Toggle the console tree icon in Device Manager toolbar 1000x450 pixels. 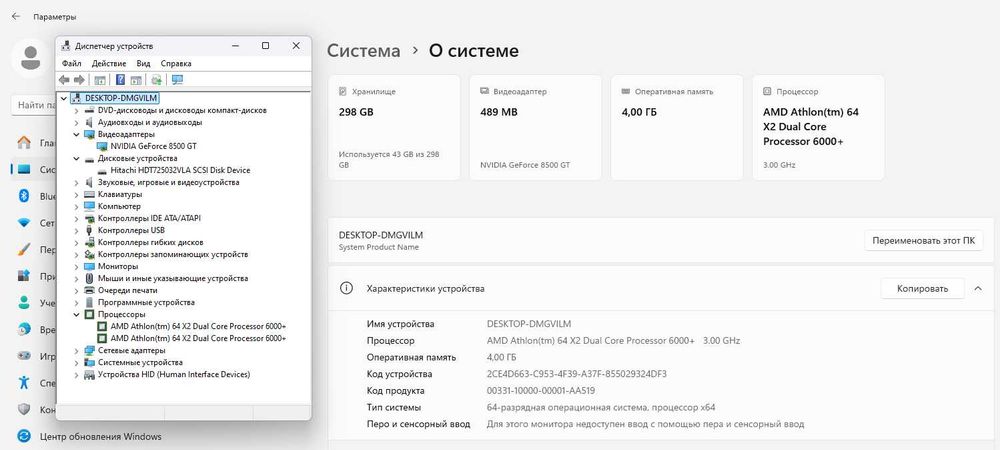pyautogui.click(x=99, y=80)
